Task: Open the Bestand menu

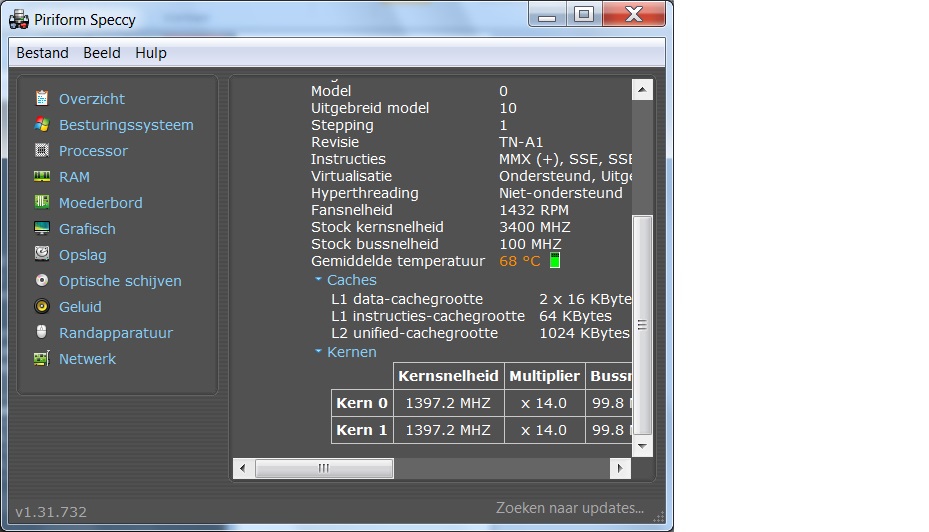Action: tap(43, 53)
